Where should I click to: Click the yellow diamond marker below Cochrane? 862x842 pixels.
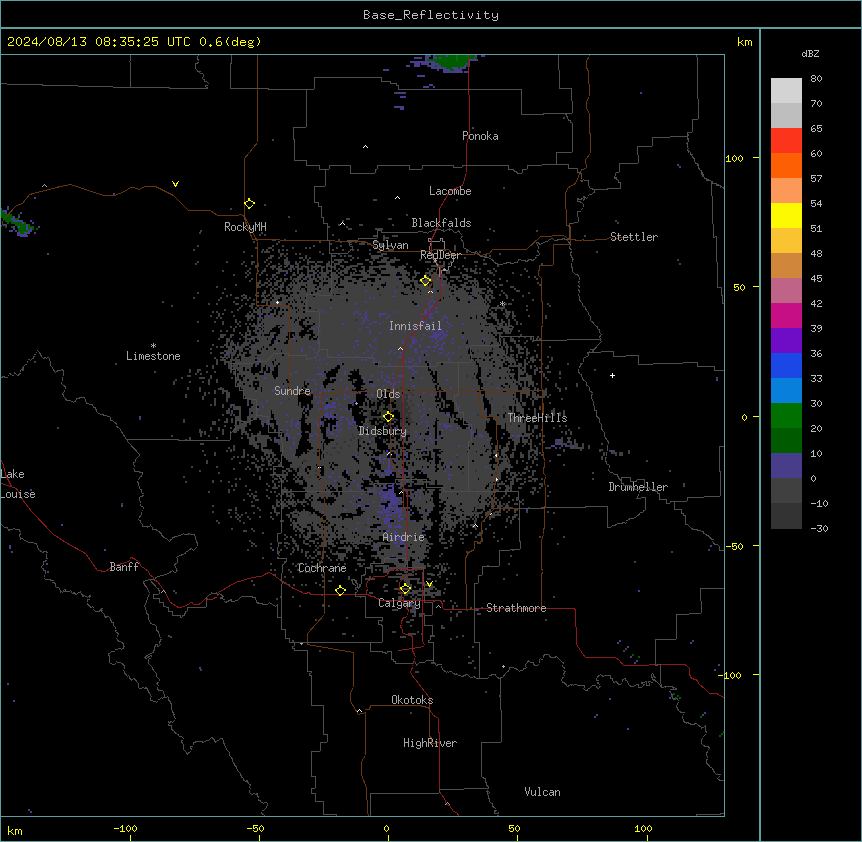pyautogui.click(x=340, y=591)
